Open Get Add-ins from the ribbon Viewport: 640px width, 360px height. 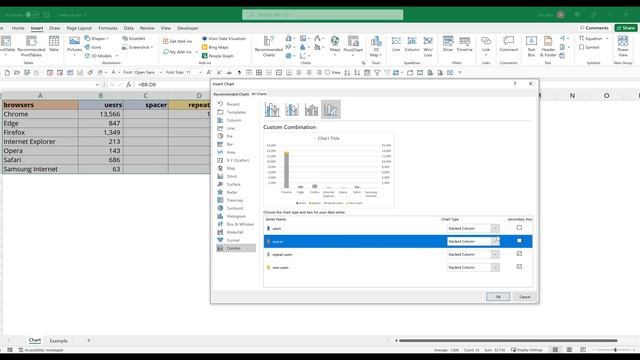pyautogui.click(x=178, y=41)
